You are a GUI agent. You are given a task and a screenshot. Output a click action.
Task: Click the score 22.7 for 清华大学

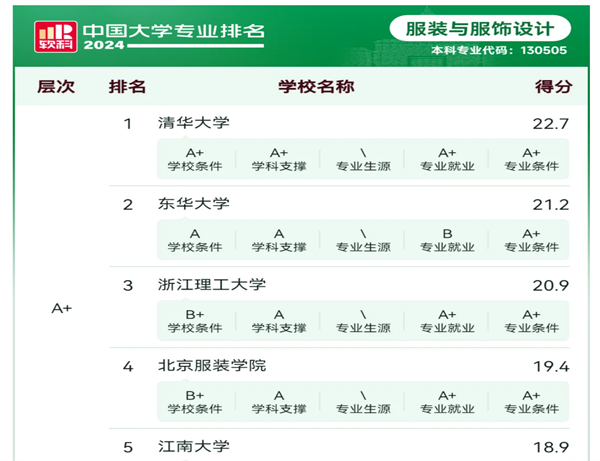(x=551, y=124)
